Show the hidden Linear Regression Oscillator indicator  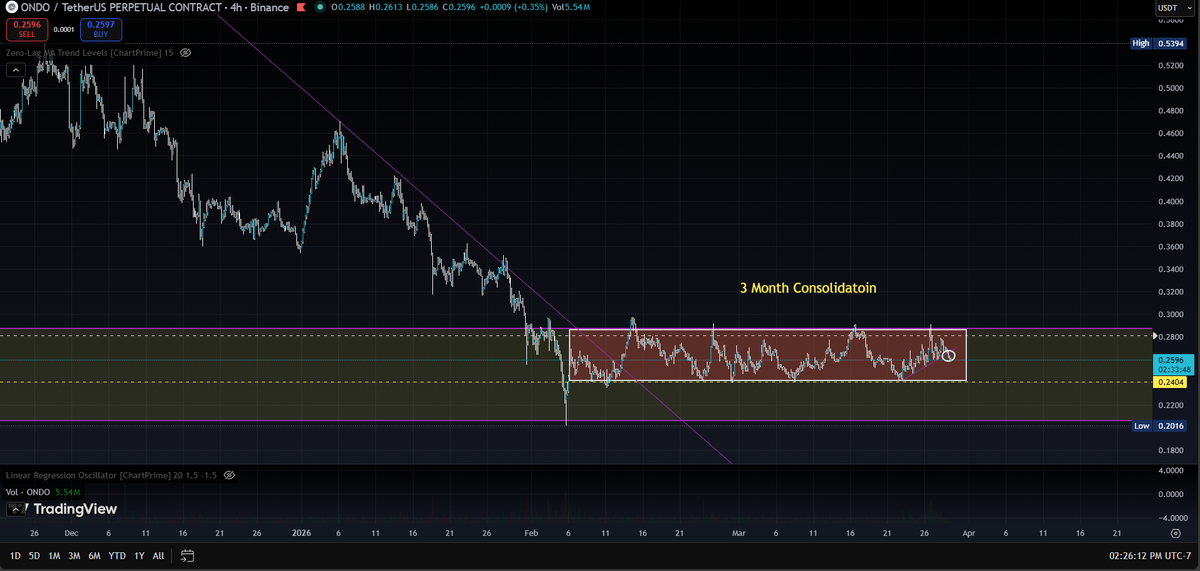(229, 475)
